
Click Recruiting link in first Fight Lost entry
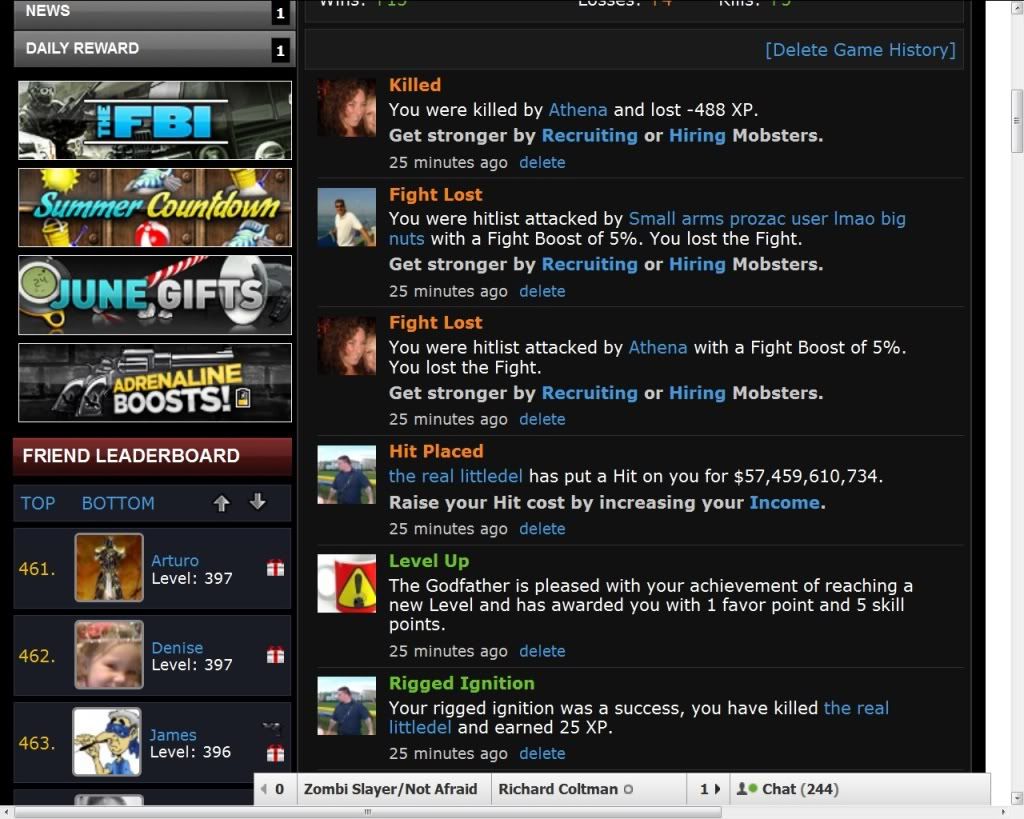pyautogui.click(x=590, y=264)
